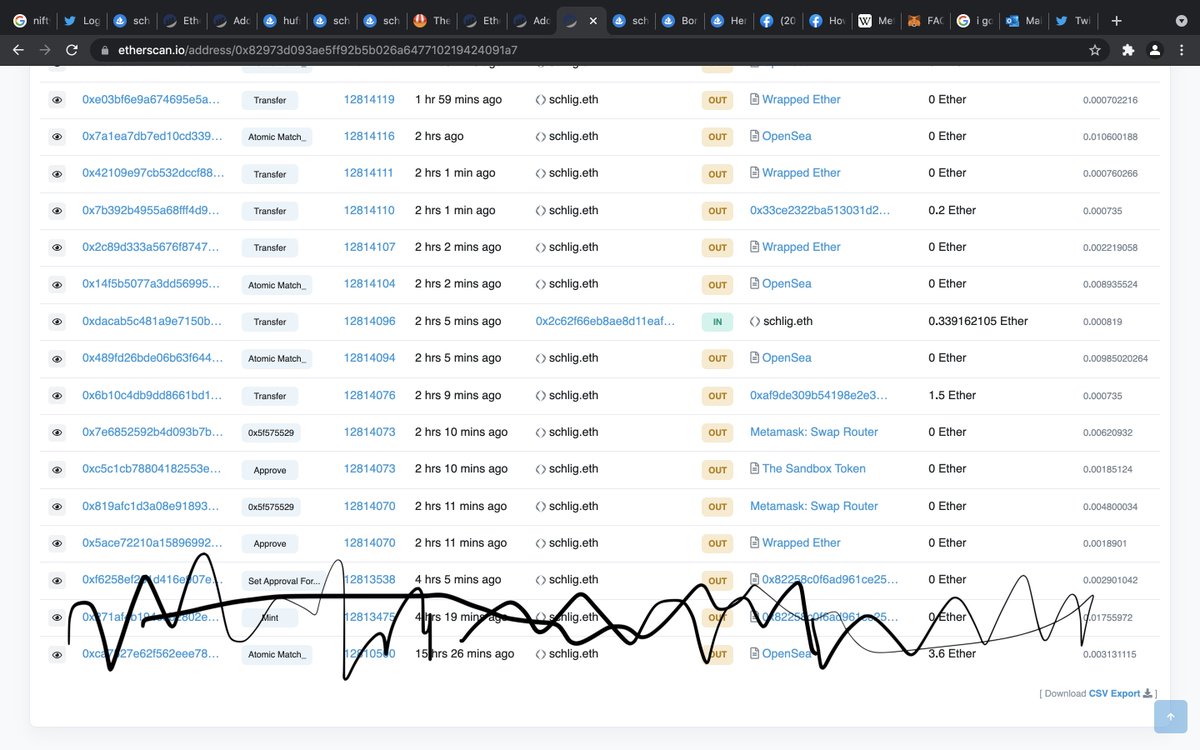Click the 0.339162105 Ether value
The image size is (1200, 750).
(978, 322)
